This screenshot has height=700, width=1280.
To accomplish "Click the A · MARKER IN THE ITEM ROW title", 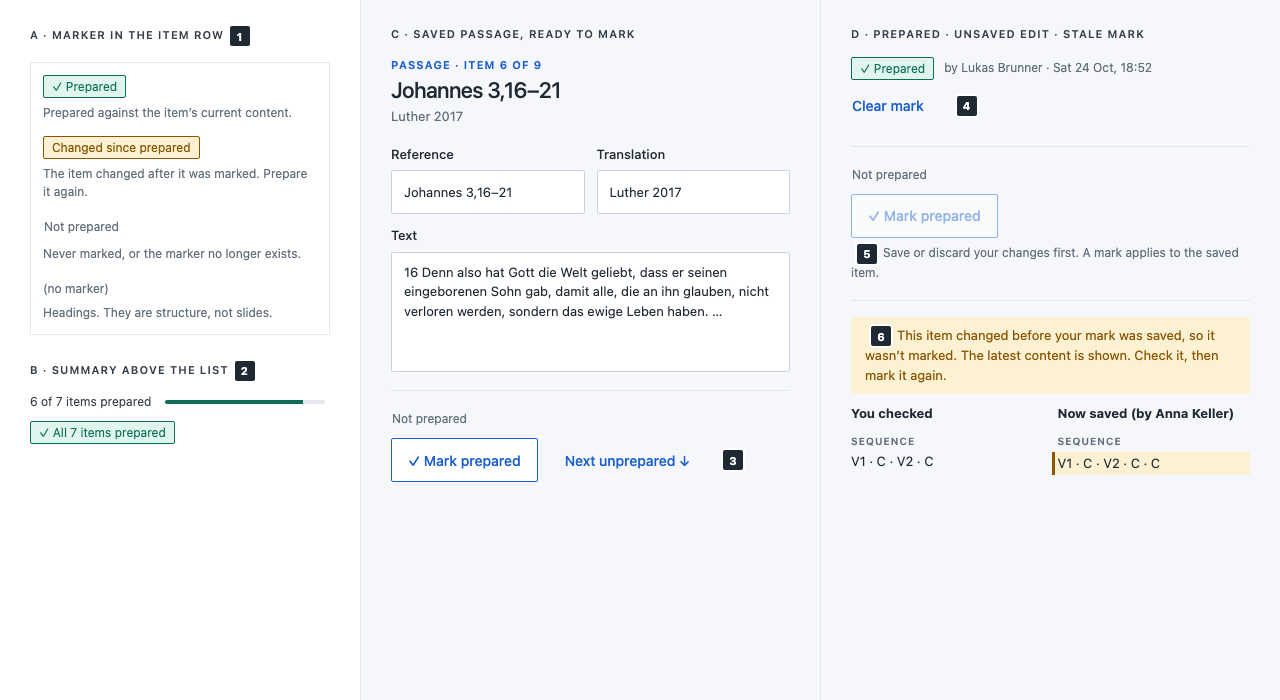I will pos(127,35).
